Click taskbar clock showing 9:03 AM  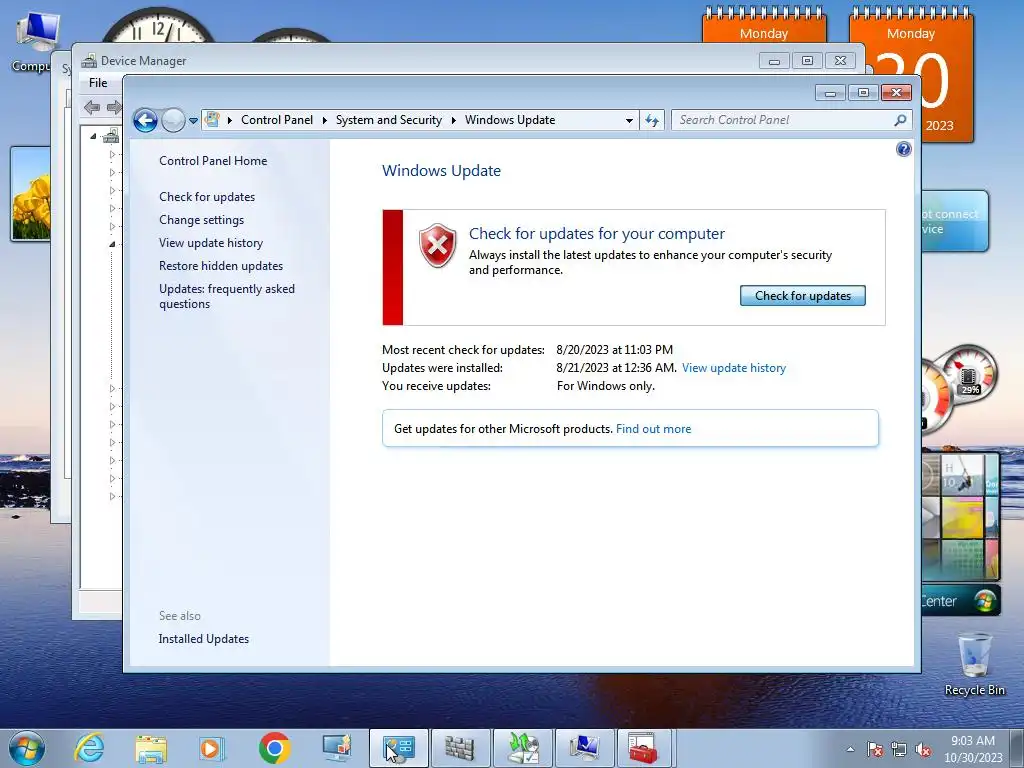pos(973,749)
